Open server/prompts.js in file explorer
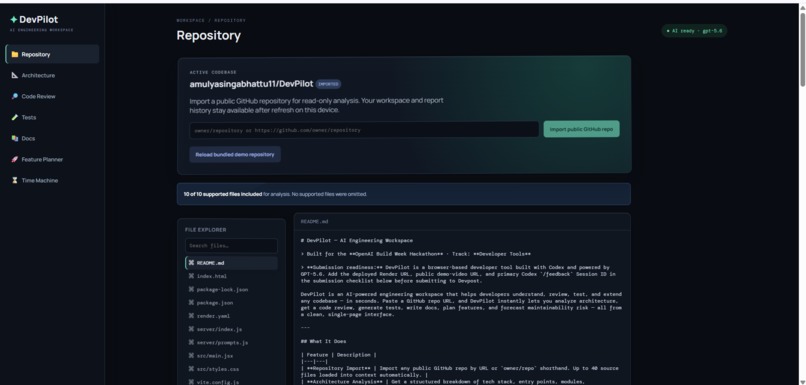This screenshot has height=385, width=806. pyautogui.click(x=231, y=342)
